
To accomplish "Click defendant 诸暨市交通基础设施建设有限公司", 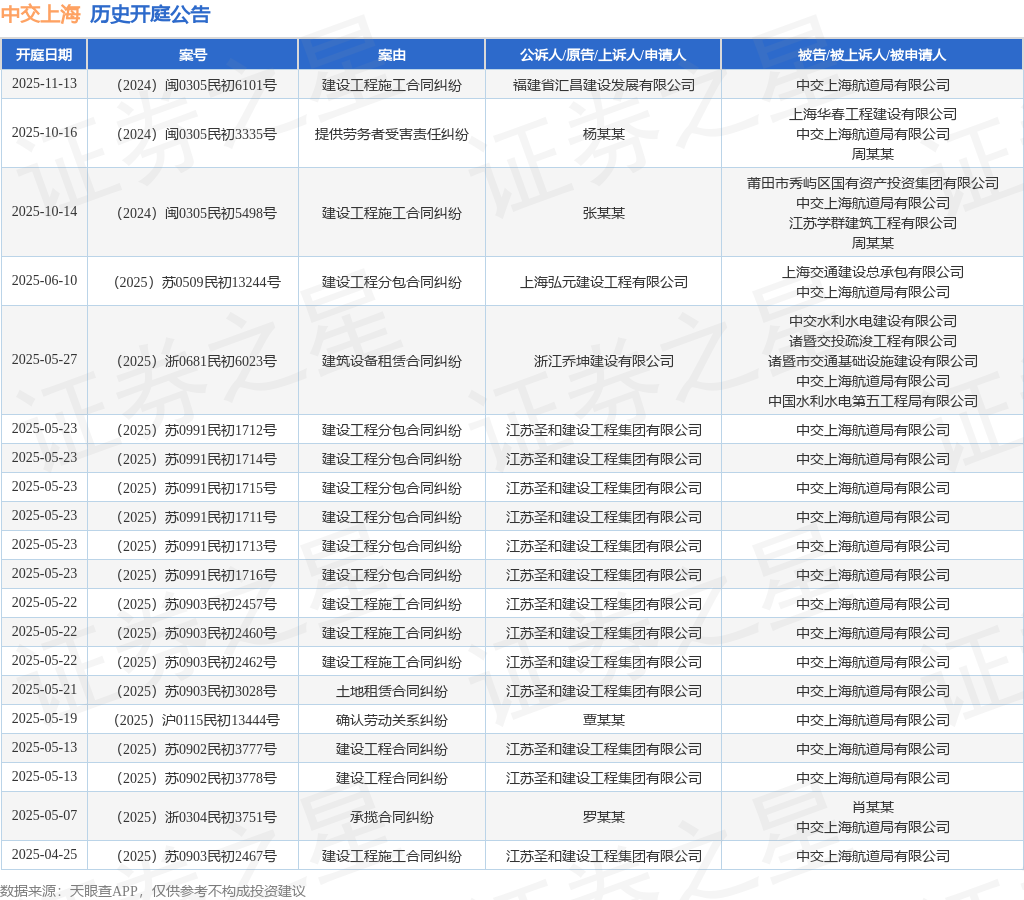I will point(872,361).
